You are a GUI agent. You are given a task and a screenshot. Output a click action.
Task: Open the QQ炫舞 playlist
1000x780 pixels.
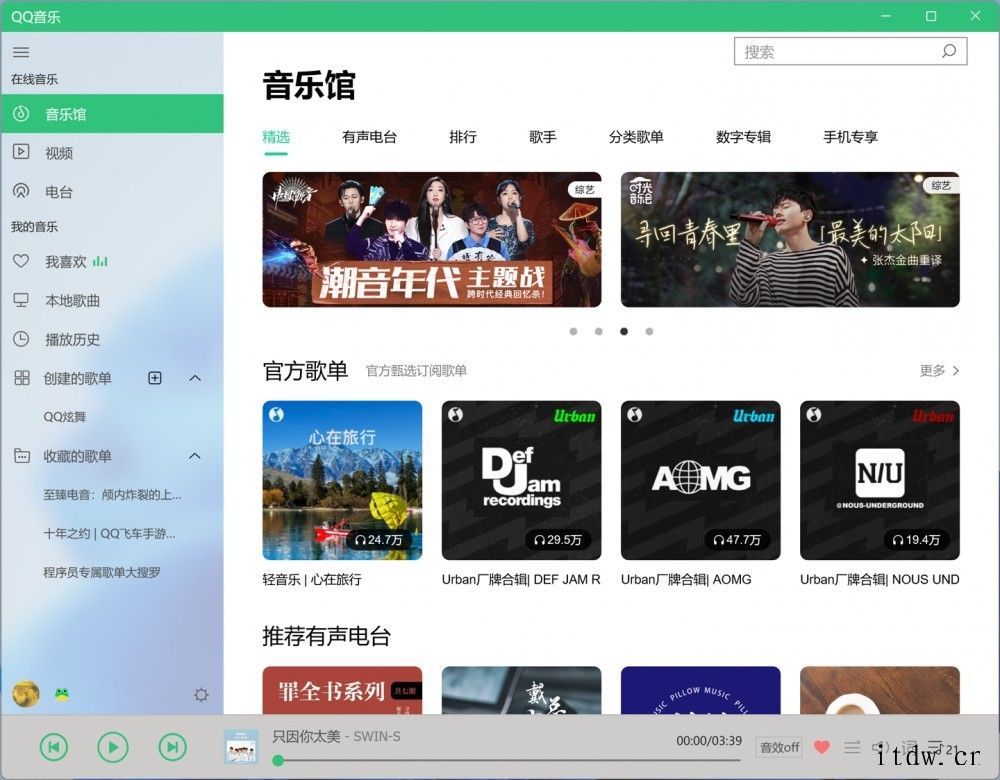64,416
